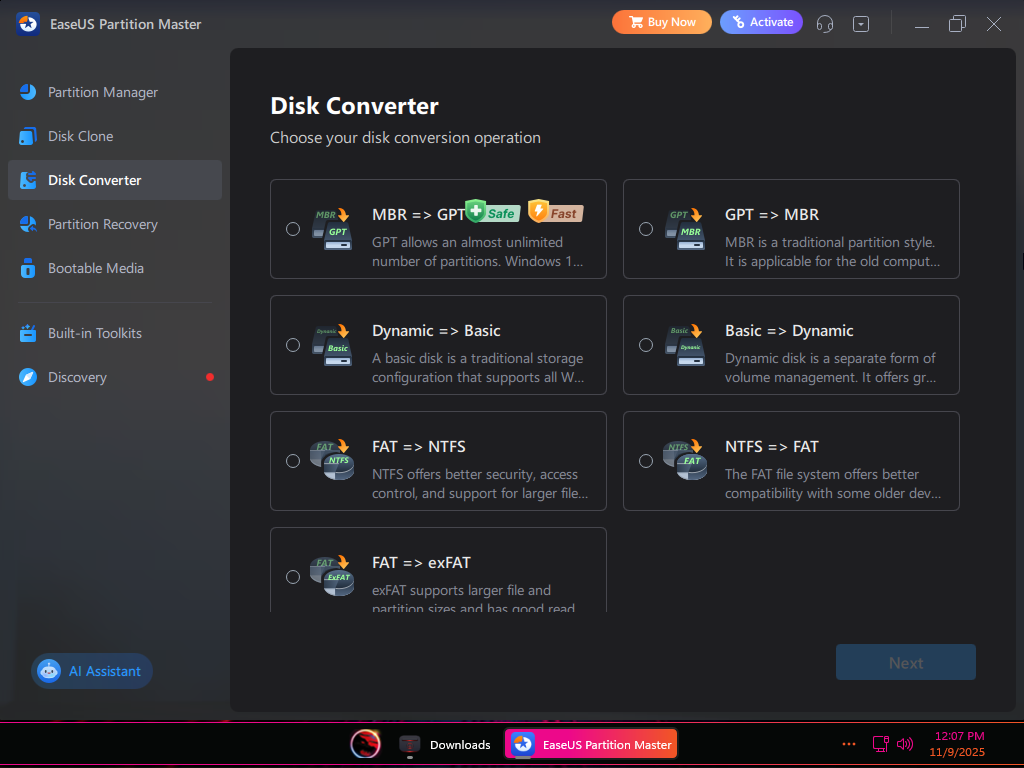Click the Disk Converter sidebar icon
Screen dimensions: 1024x768
click(x=28, y=180)
